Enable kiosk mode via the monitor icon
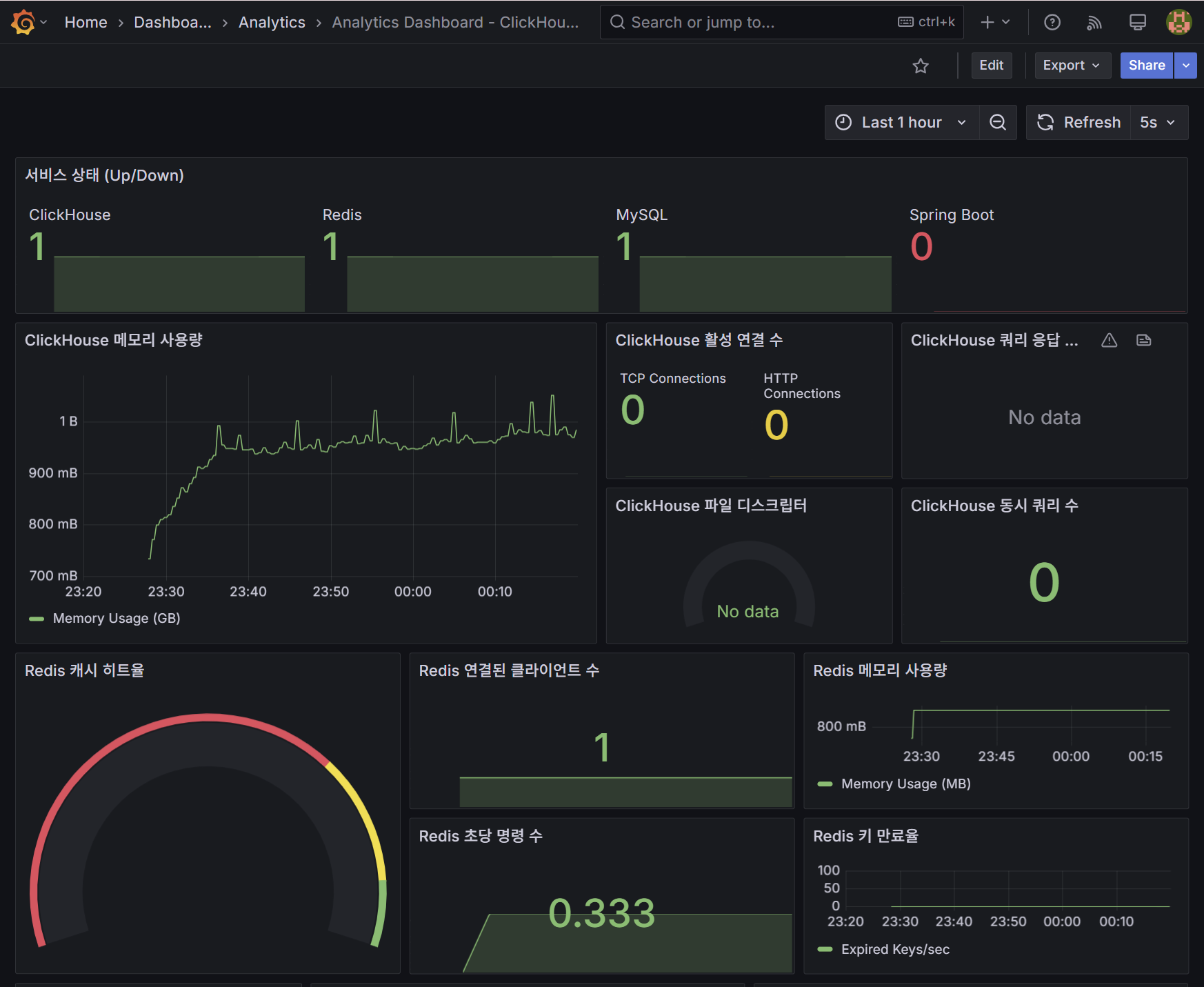 click(x=1137, y=21)
